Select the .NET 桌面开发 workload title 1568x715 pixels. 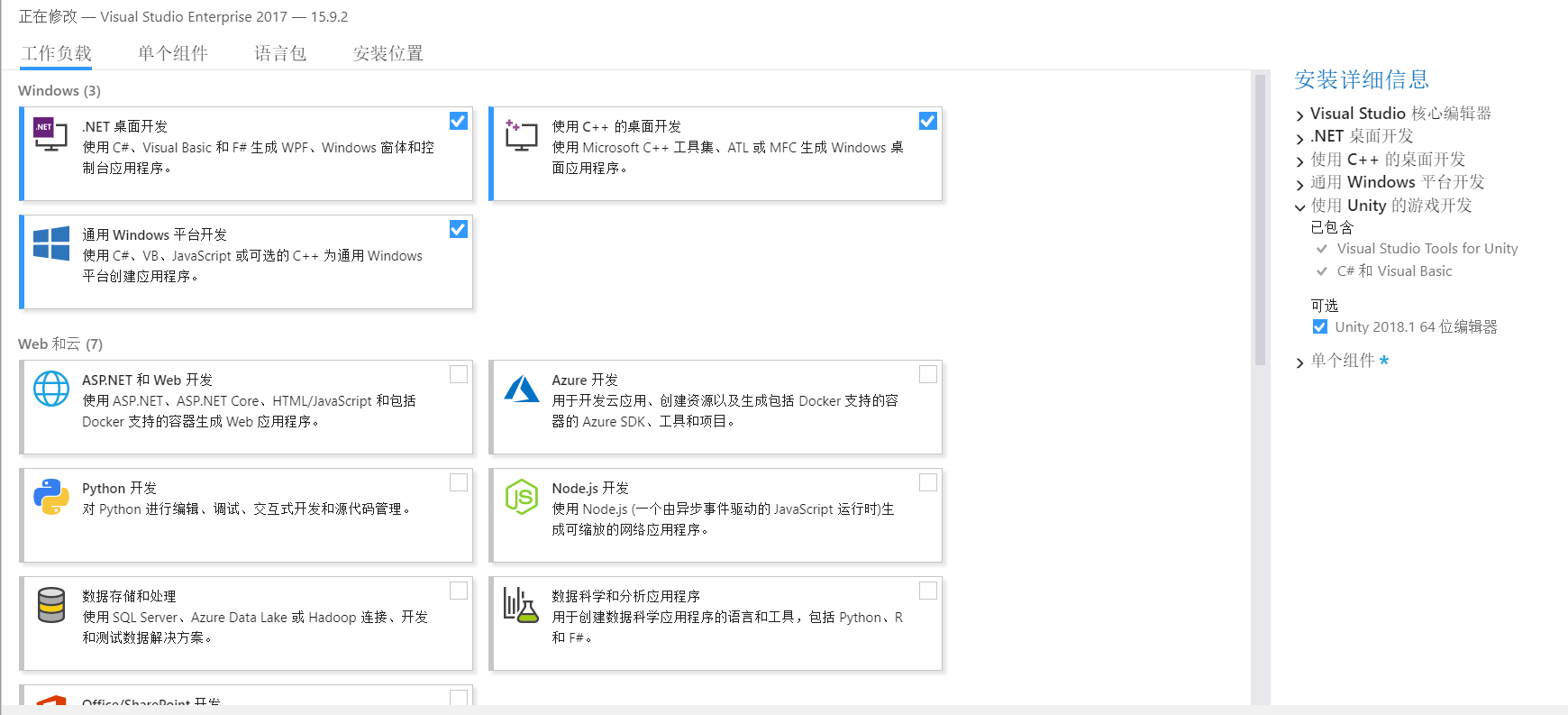click(125, 126)
